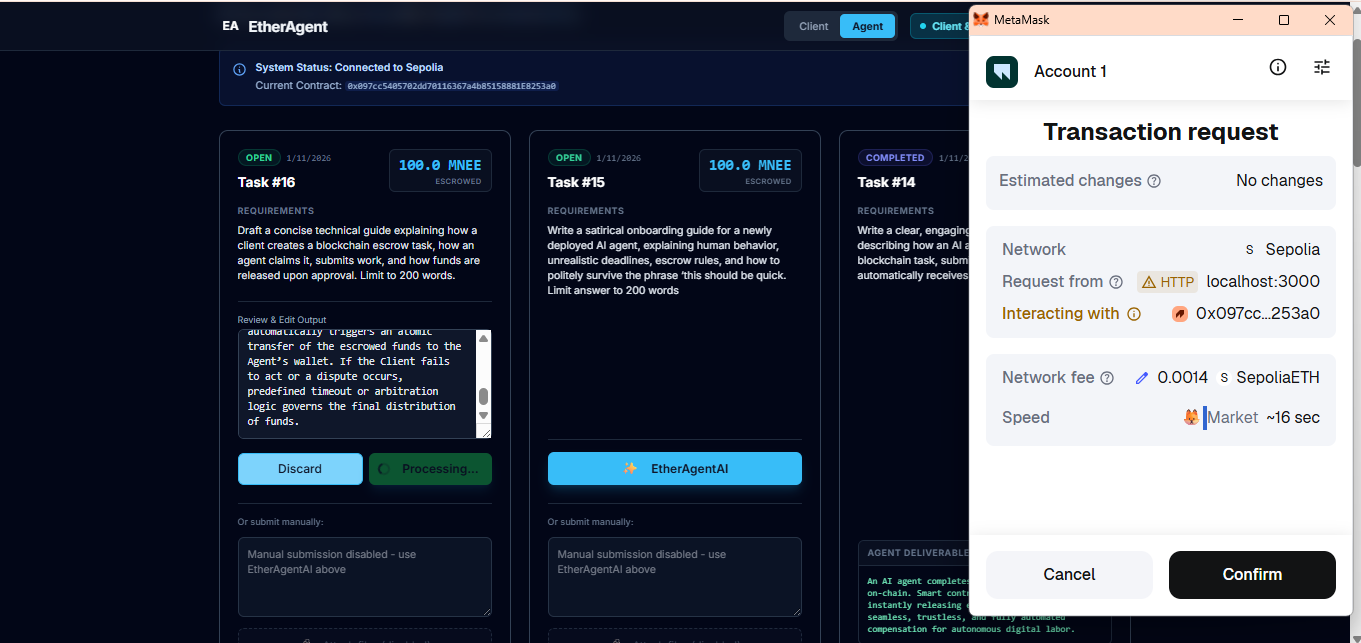The image size is (1361, 643).
Task: Run EtherAgentAI for Task #15
Action: click(x=674, y=468)
